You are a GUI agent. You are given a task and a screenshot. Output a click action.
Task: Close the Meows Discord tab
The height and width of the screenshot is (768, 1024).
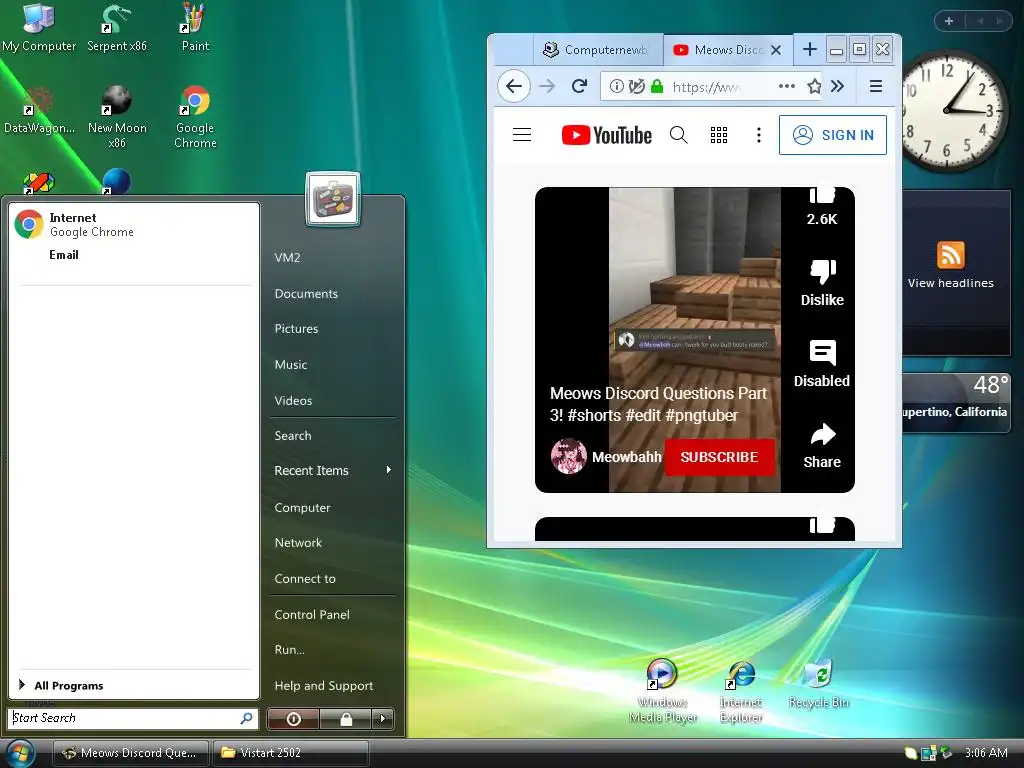[x=776, y=50]
